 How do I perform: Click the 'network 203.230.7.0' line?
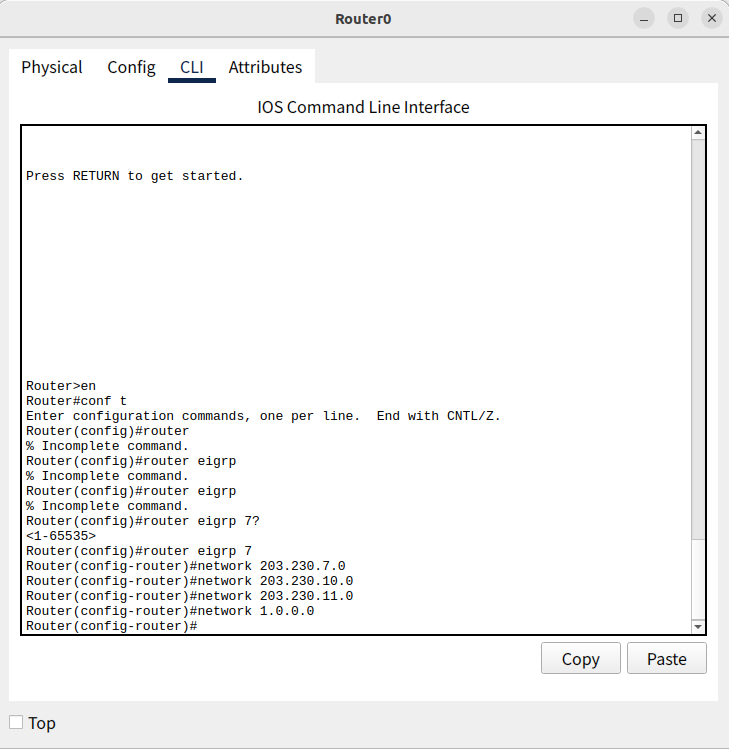(185, 566)
